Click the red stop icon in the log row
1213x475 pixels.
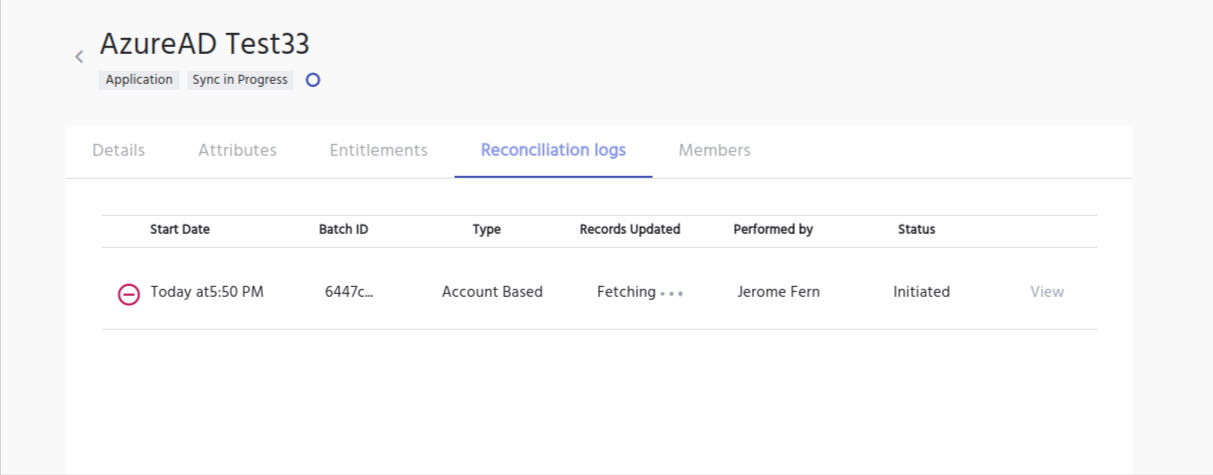tap(129, 294)
